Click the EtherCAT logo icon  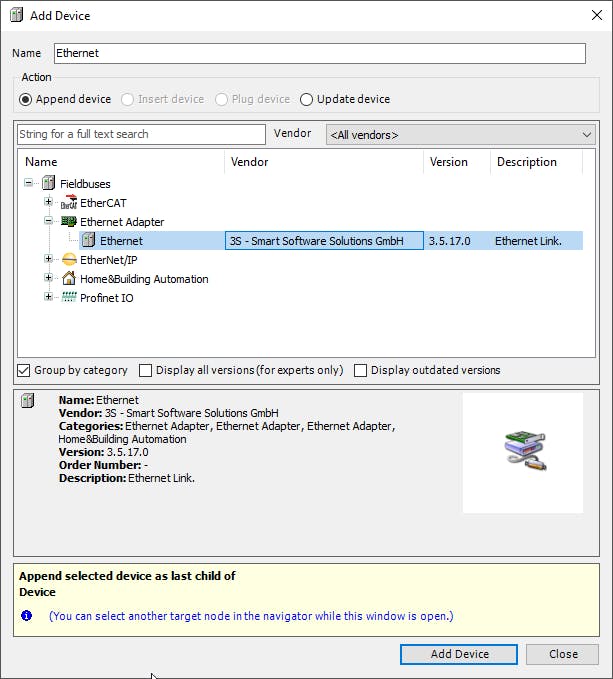pyautogui.click(x=69, y=202)
